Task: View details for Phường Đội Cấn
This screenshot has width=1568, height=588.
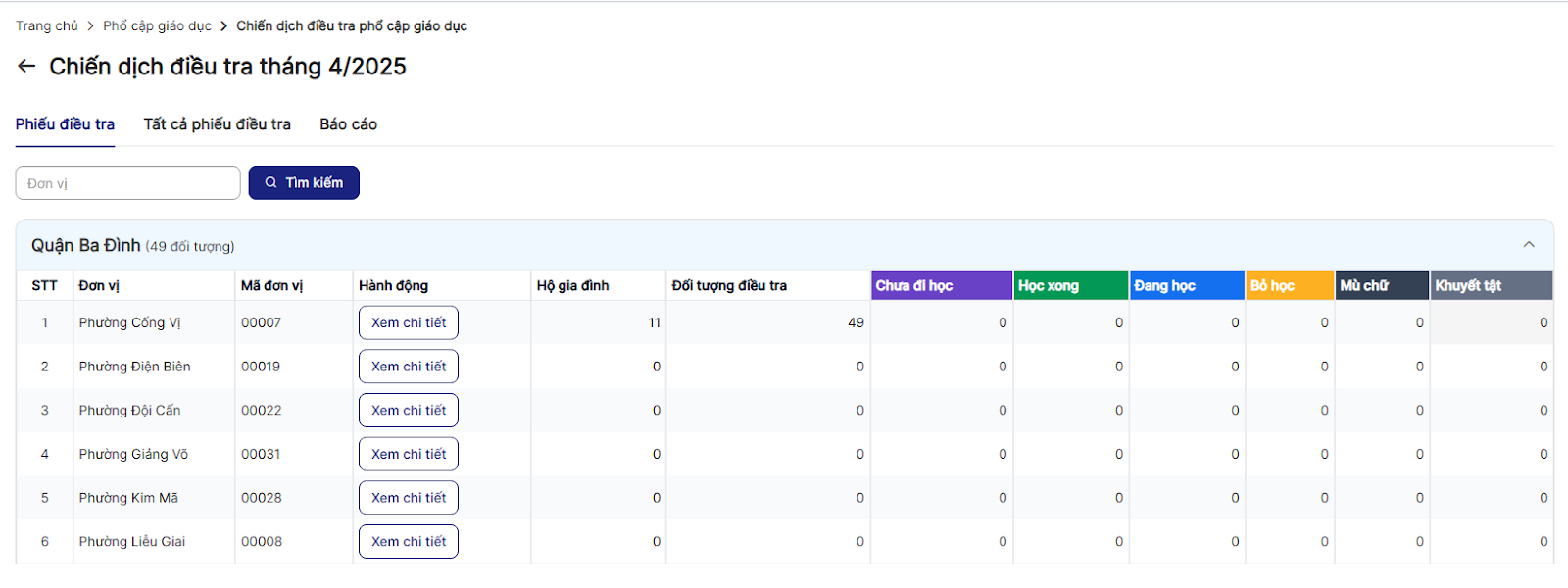Action: pyautogui.click(x=409, y=410)
